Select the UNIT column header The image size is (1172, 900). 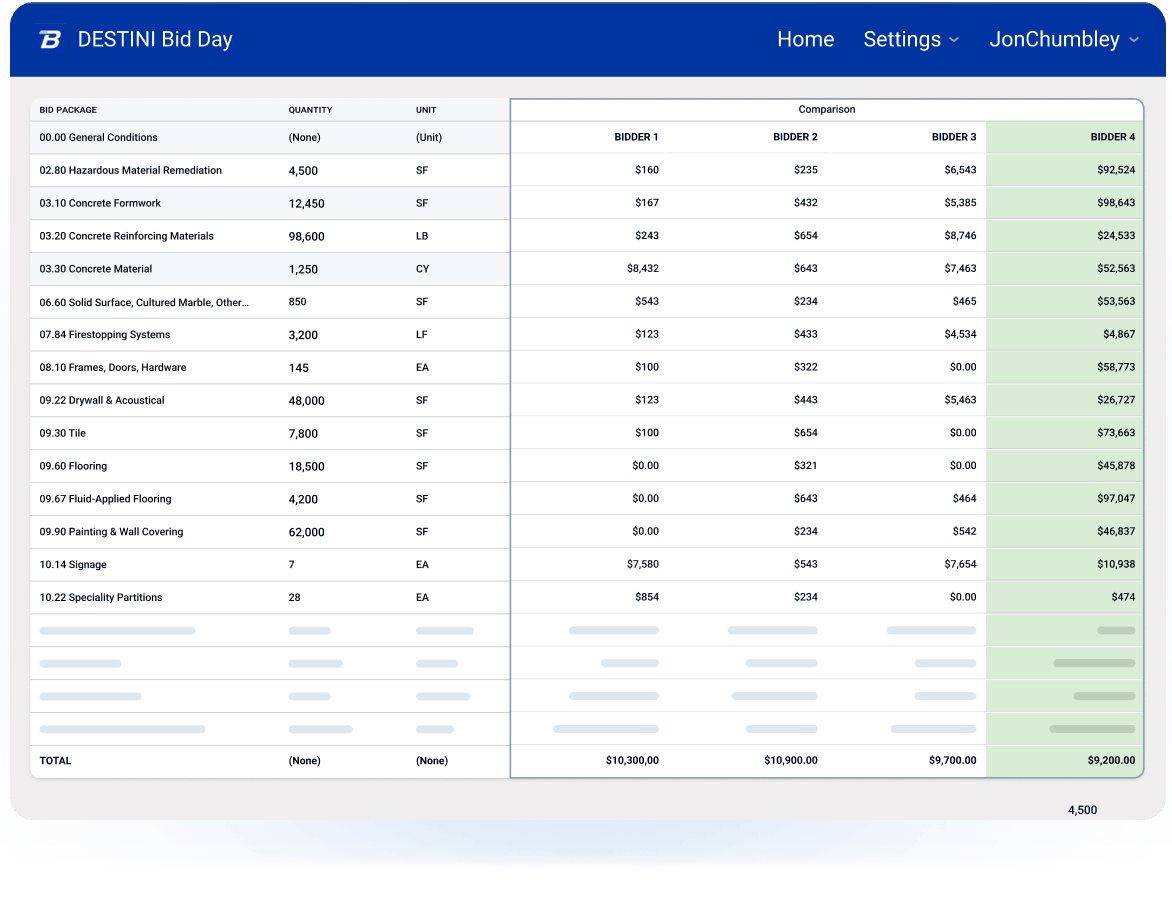426,110
